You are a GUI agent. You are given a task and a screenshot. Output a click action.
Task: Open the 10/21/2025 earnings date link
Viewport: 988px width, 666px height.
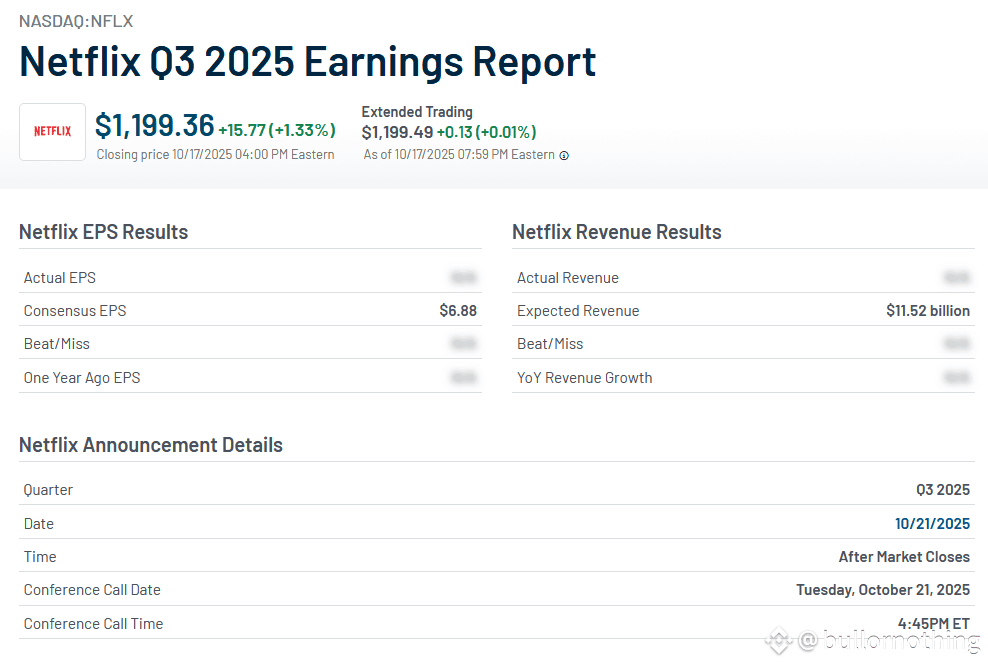(932, 523)
